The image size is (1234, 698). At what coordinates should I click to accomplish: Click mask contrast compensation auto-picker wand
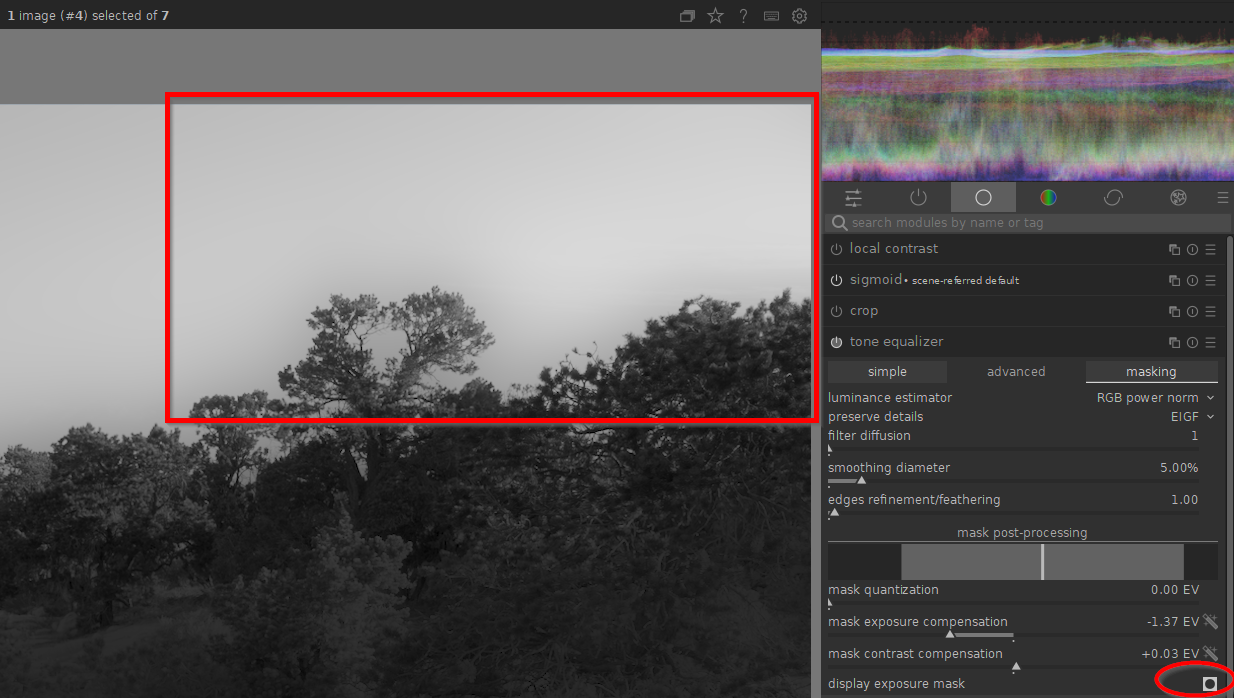[x=1210, y=653]
